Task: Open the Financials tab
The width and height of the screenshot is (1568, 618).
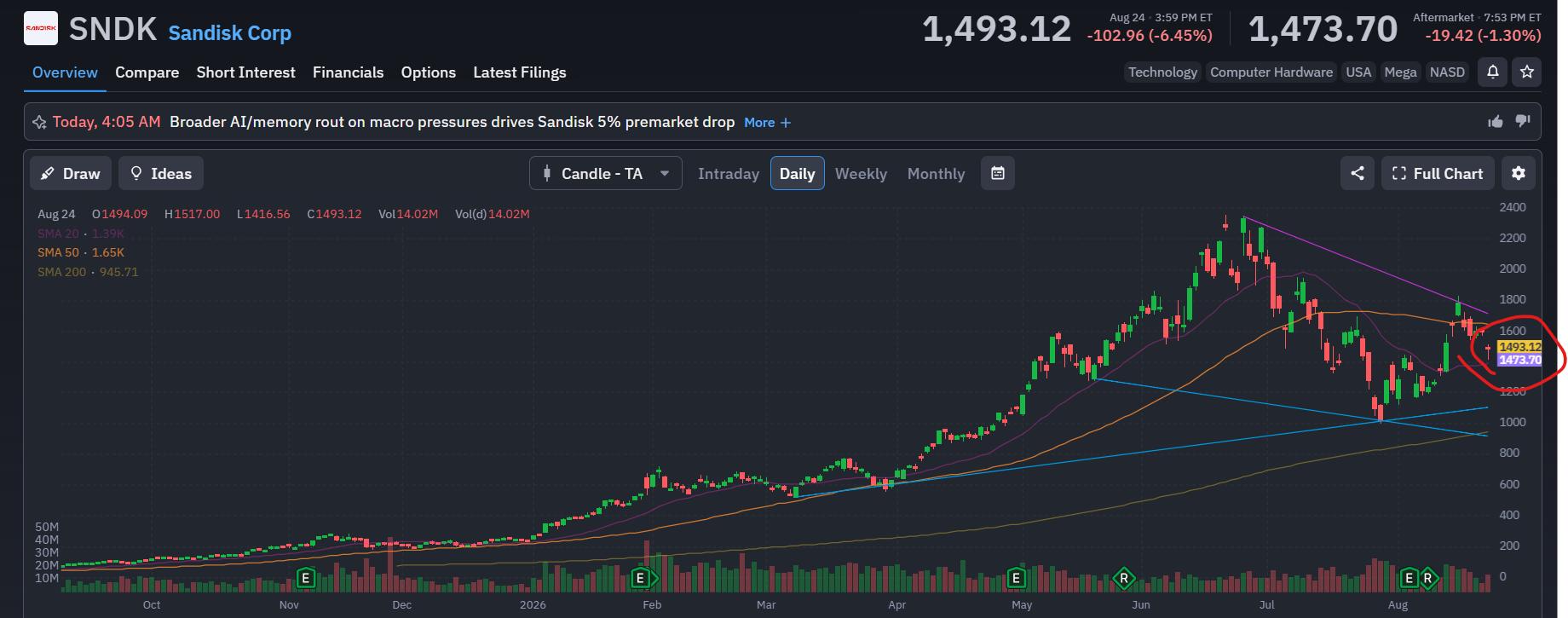Action: [x=349, y=72]
